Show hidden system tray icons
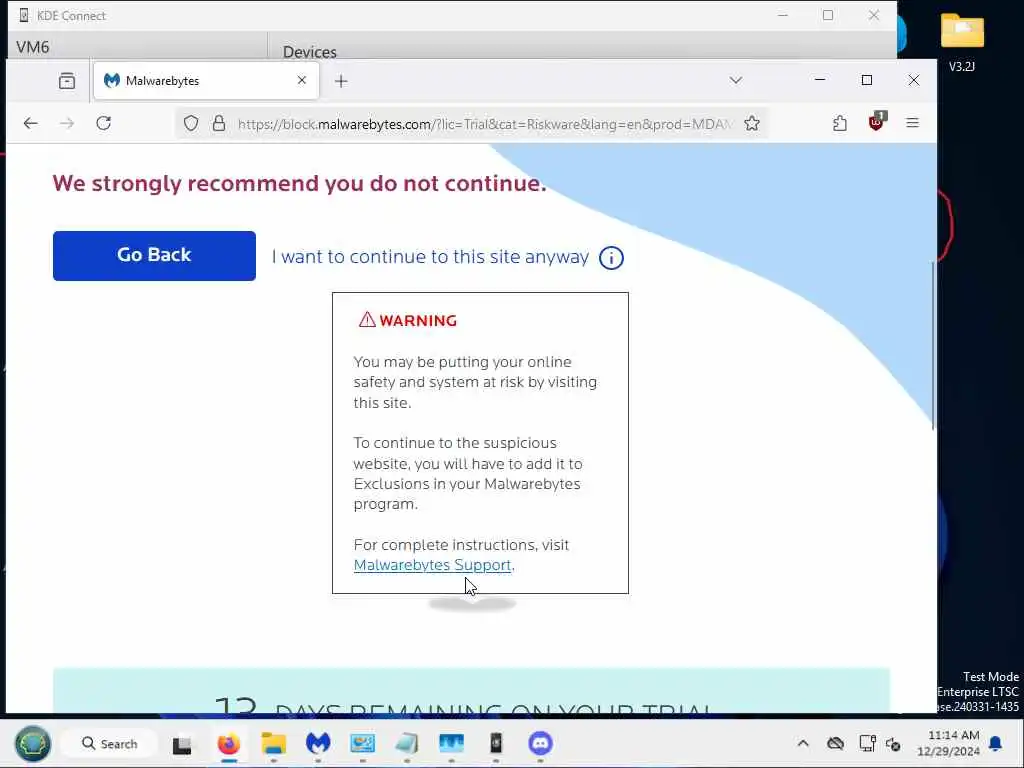This screenshot has width=1024, height=768. pos(803,743)
